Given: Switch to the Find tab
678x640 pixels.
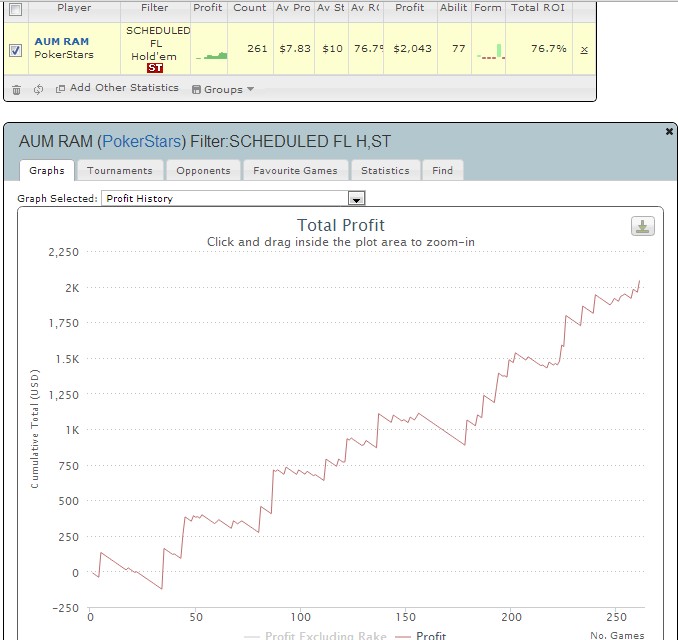Looking at the screenshot, I should point(442,170).
